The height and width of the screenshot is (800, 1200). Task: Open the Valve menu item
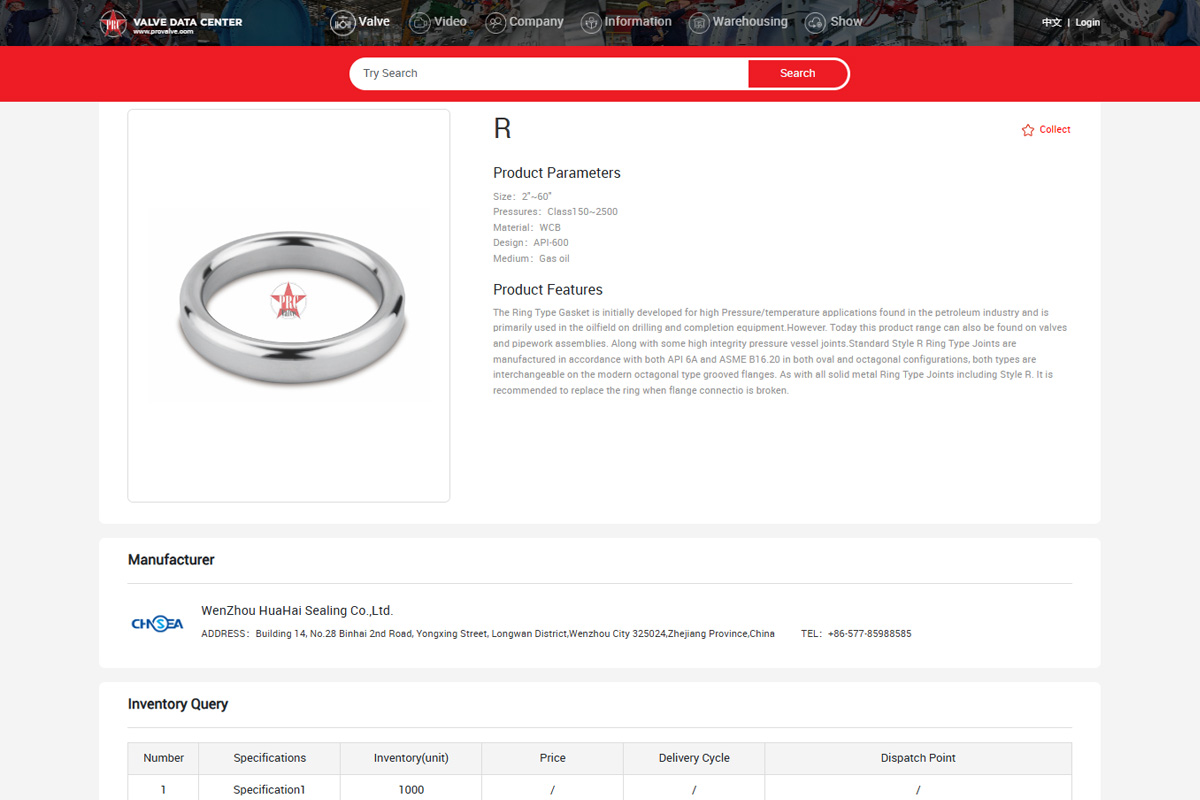(x=374, y=21)
